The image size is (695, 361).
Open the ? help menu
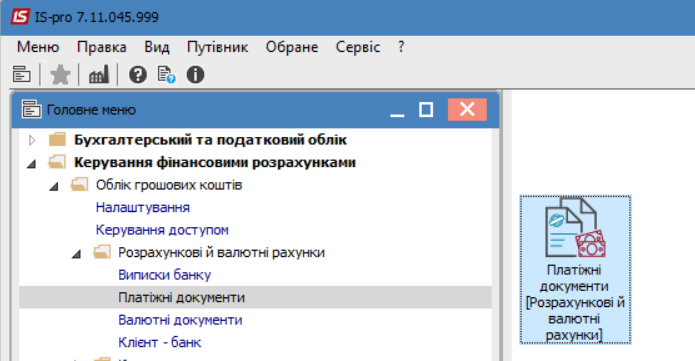pyautogui.click(x=401, y=47)
